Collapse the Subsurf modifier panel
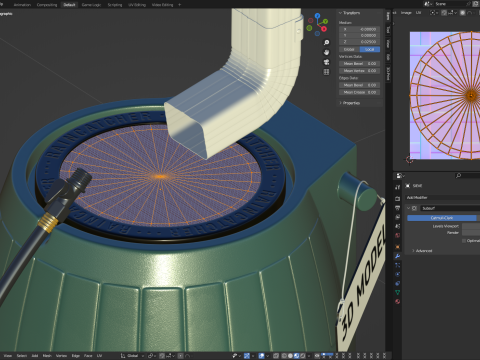 click(408, 208)
